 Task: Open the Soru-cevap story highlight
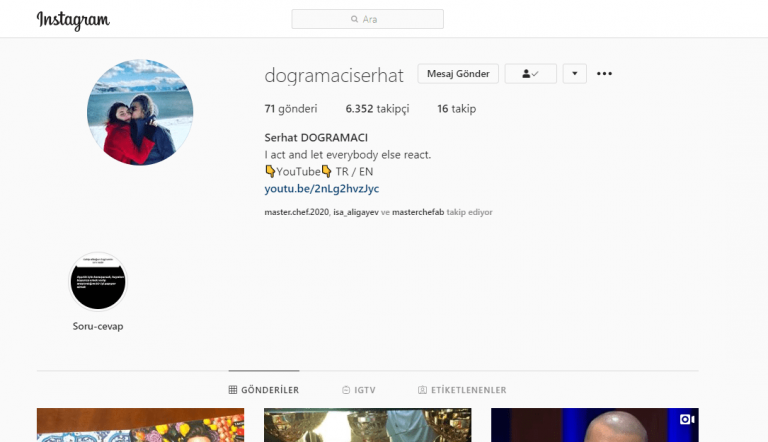(97, 282)
